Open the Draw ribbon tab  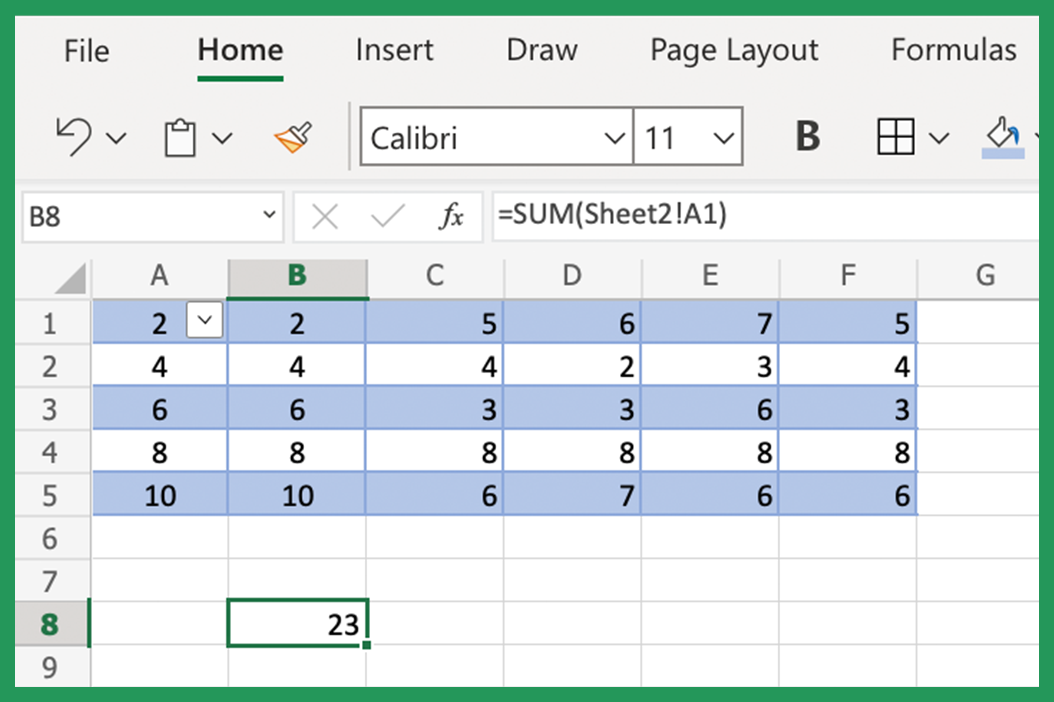(x=541, y=50)
